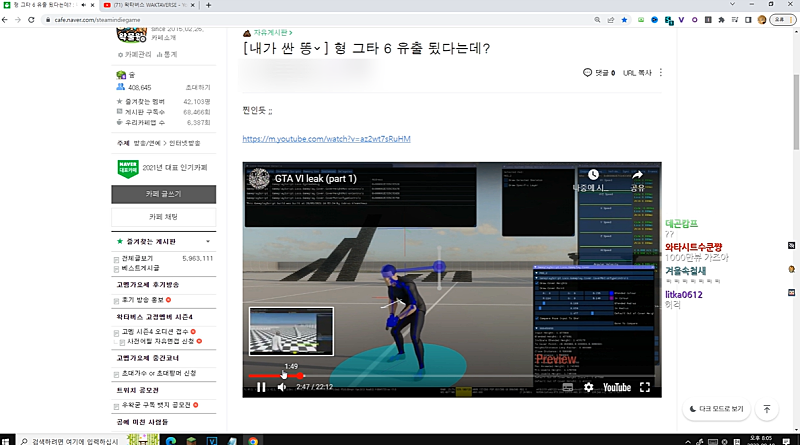The image size is (800, 445).
Task: Open the Chrome profile avatar
Action: (762, 20)
